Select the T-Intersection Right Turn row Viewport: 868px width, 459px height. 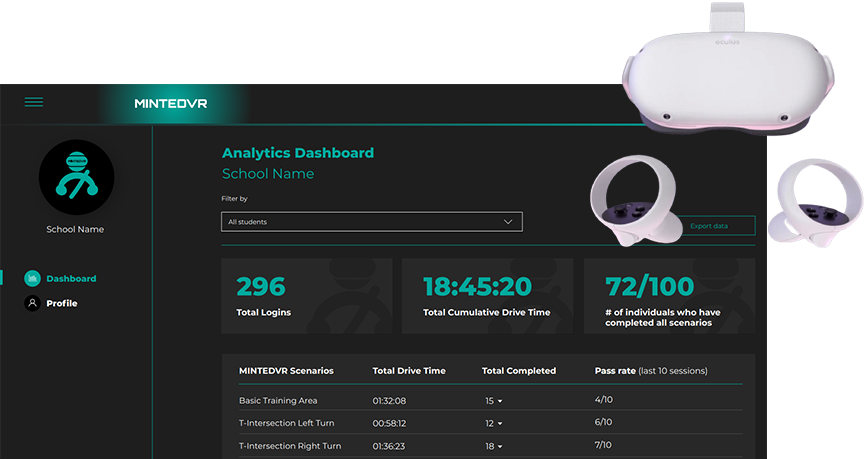(490, 446)
